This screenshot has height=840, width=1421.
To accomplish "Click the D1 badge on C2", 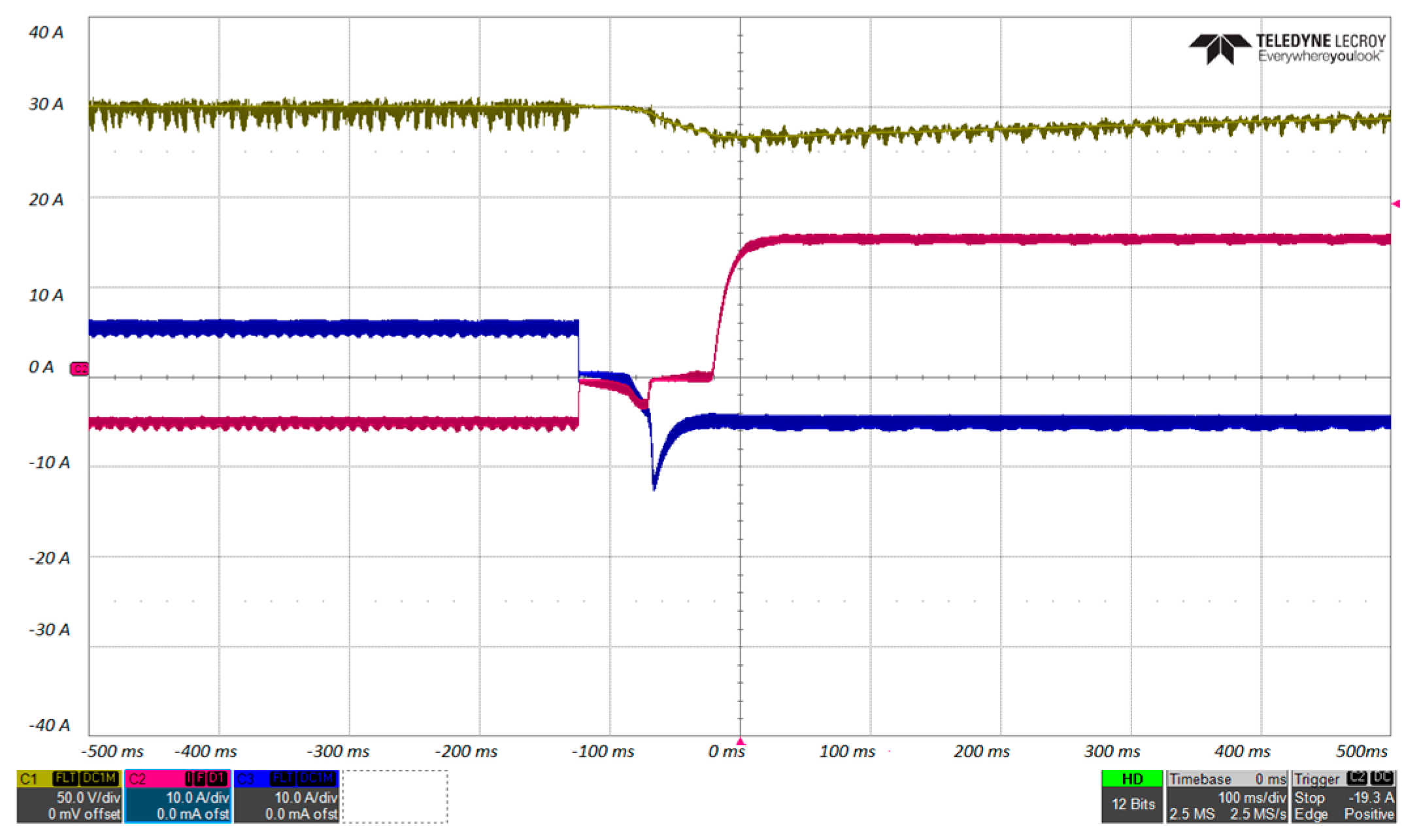I will (217, 779).
